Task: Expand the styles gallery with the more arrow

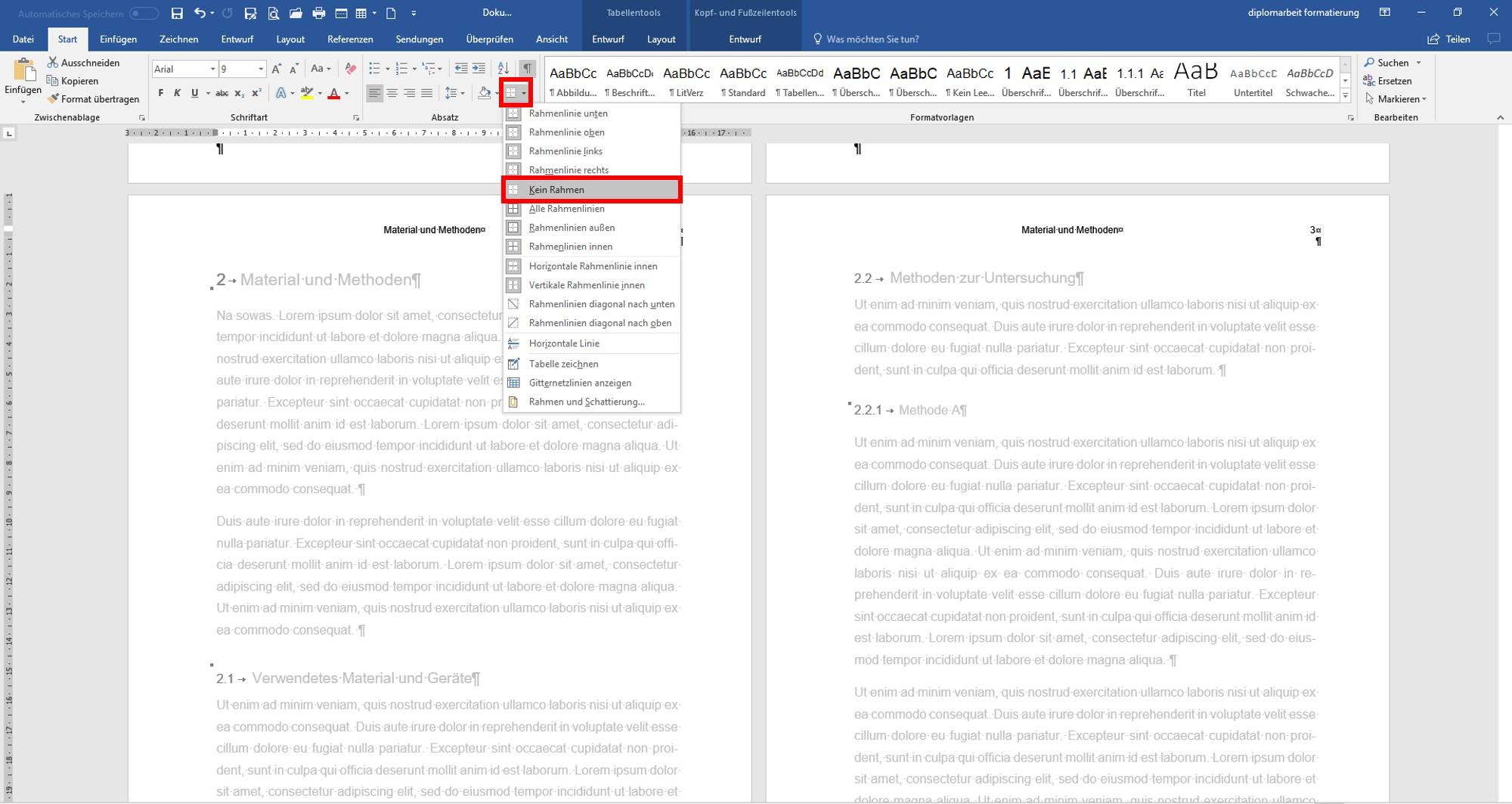Action: [x=1345, y=95]
